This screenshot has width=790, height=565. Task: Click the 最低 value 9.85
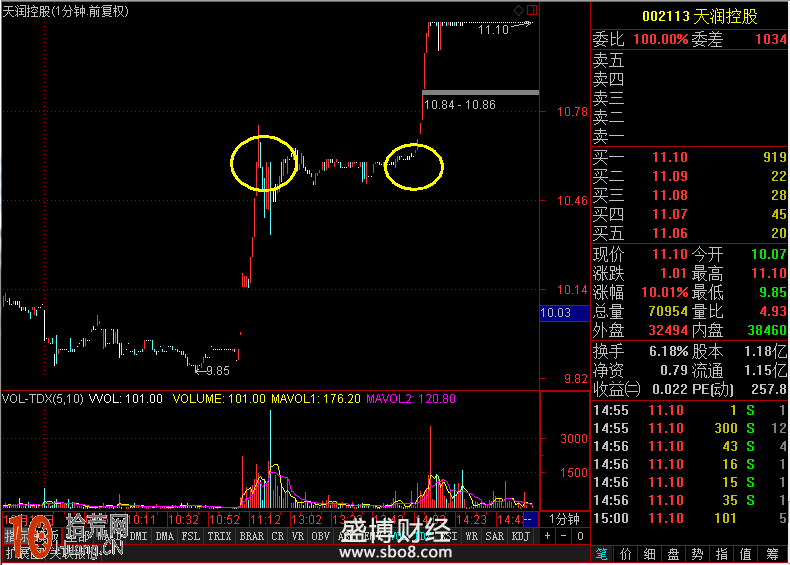(773, 292)
